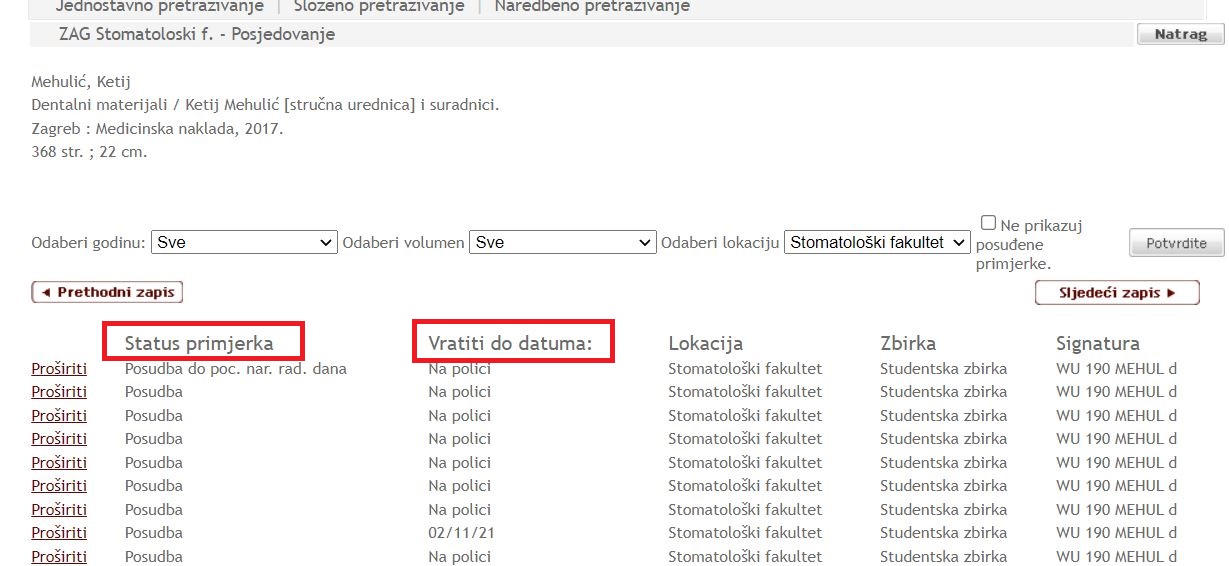Enable 'Ne prikazuj posuđene primjerke' checkbox
This screenshot has width=1229, height=566.
point(988,223)
